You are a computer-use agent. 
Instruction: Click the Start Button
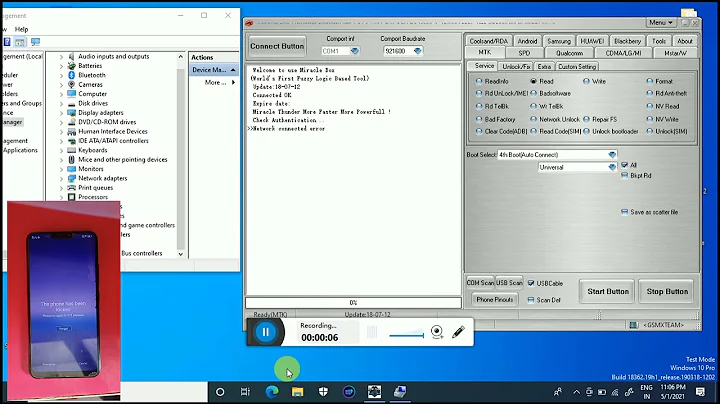point(608,292)
